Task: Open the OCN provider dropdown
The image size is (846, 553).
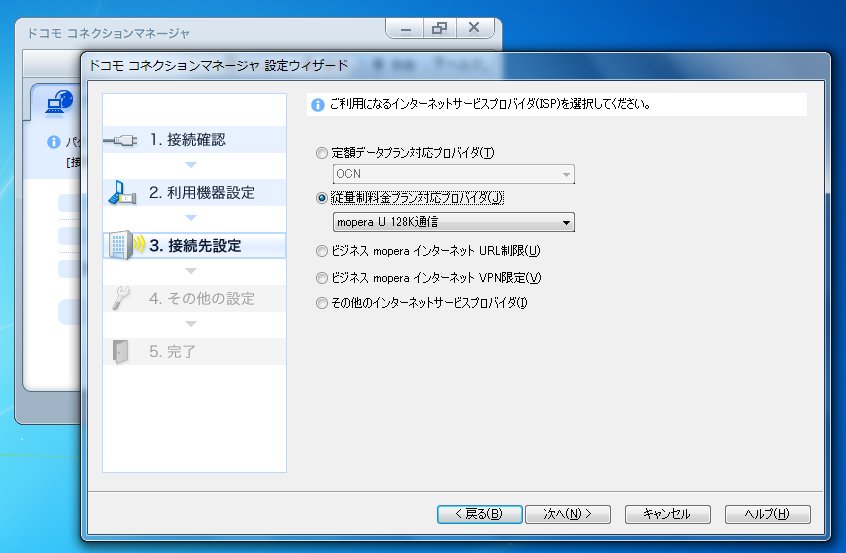Action: [x=454, y=174]
